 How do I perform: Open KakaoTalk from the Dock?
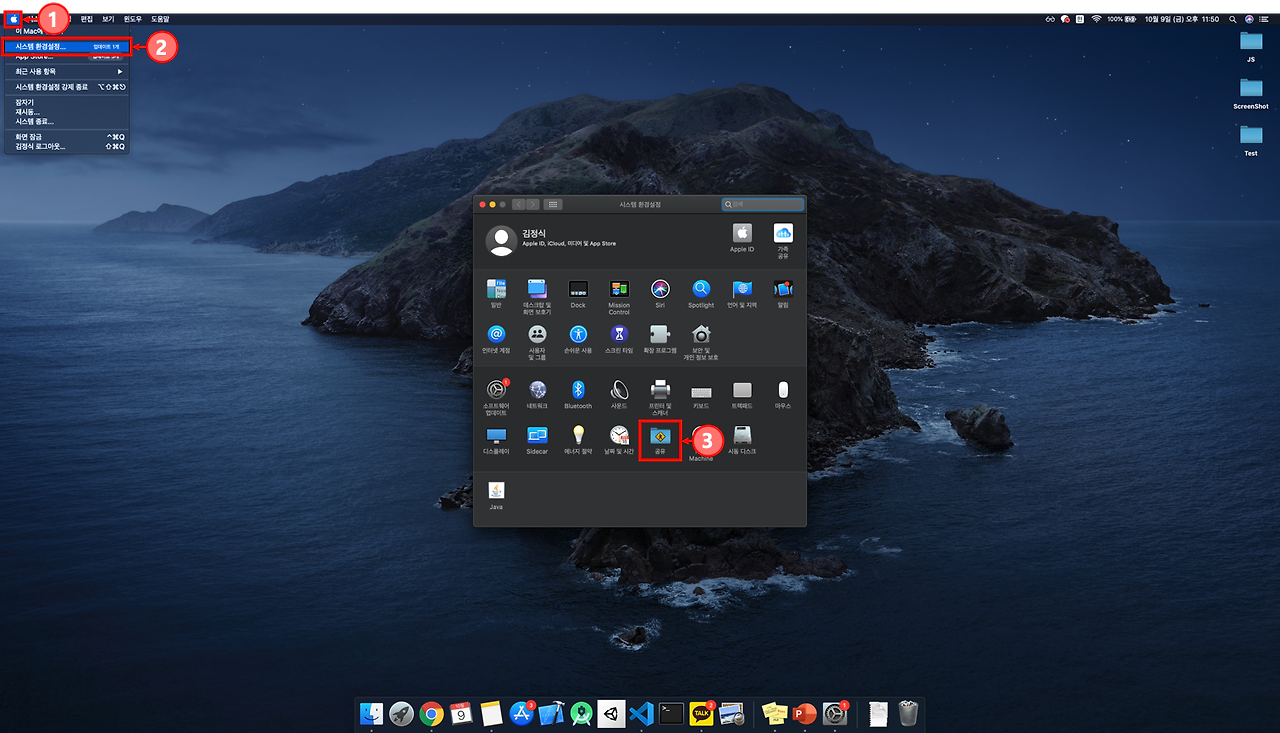pyautogui.click(x=702, y=713)
